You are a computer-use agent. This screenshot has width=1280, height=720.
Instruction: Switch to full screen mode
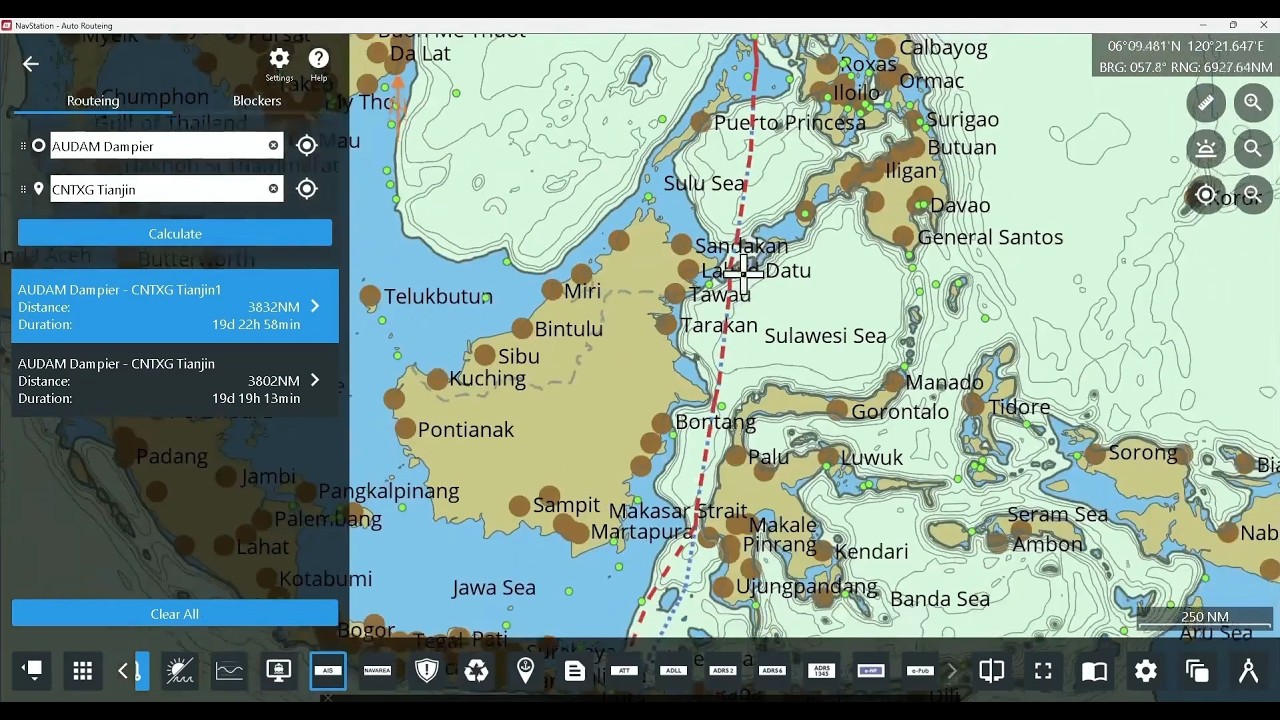(1043, 672)
